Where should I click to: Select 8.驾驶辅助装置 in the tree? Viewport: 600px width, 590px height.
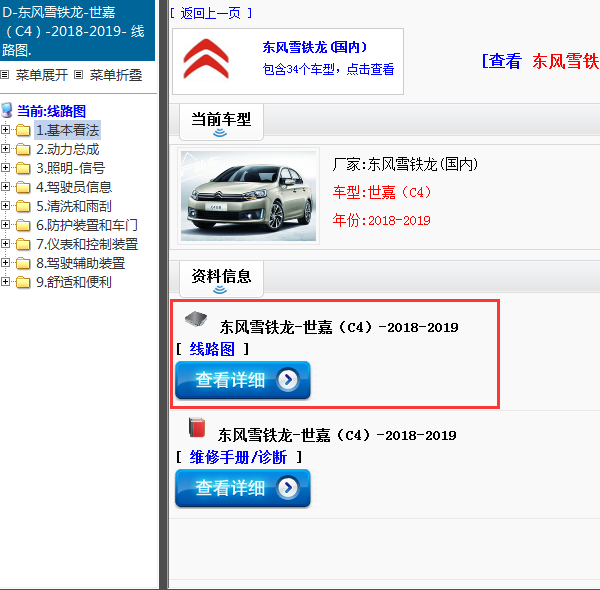[80, 263]
